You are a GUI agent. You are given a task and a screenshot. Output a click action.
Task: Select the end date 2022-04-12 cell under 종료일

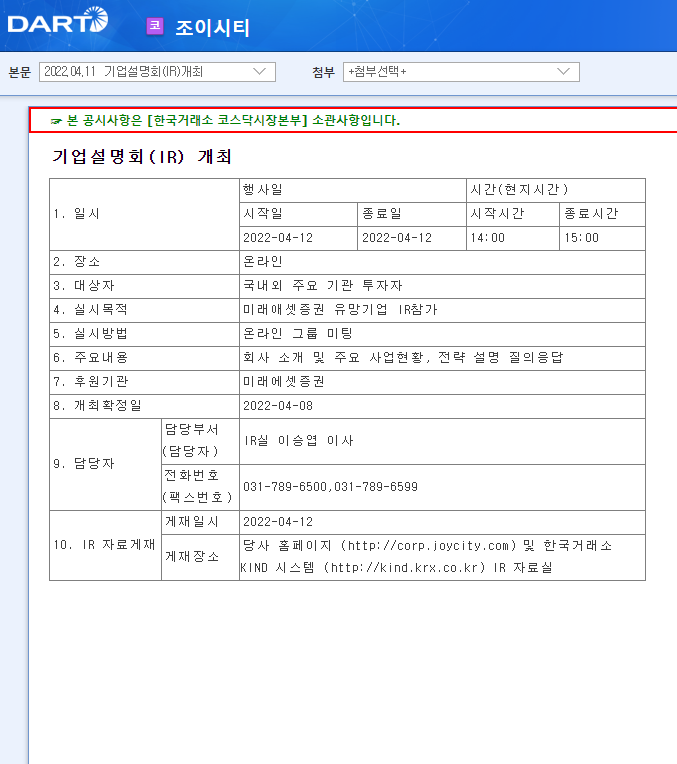[412, 238]
